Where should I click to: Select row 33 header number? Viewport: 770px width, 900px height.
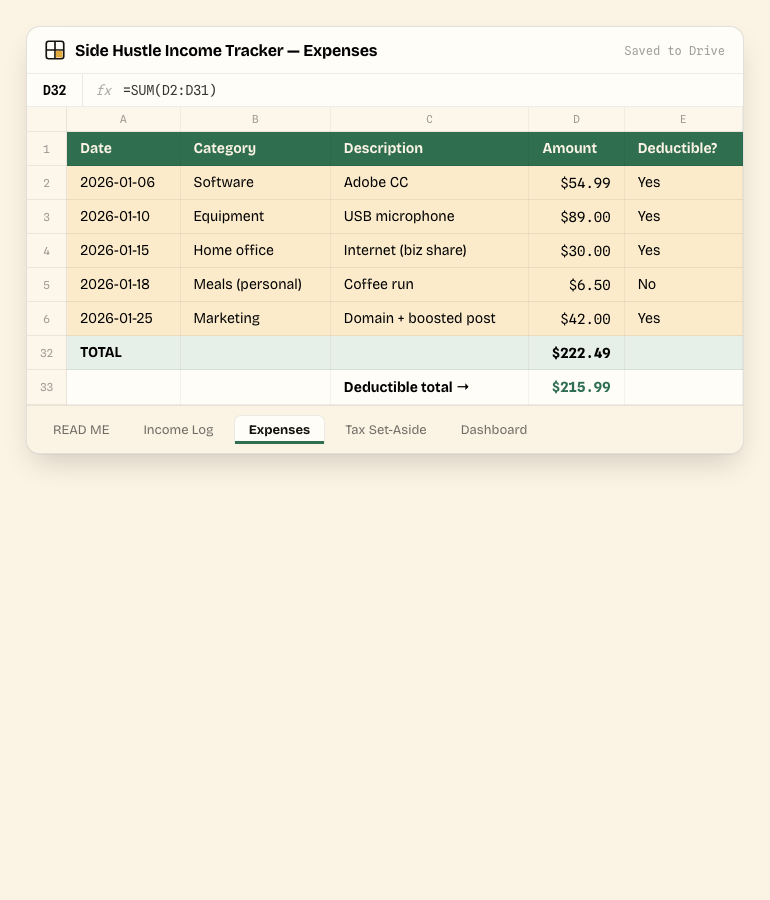[x=46, y=387]
